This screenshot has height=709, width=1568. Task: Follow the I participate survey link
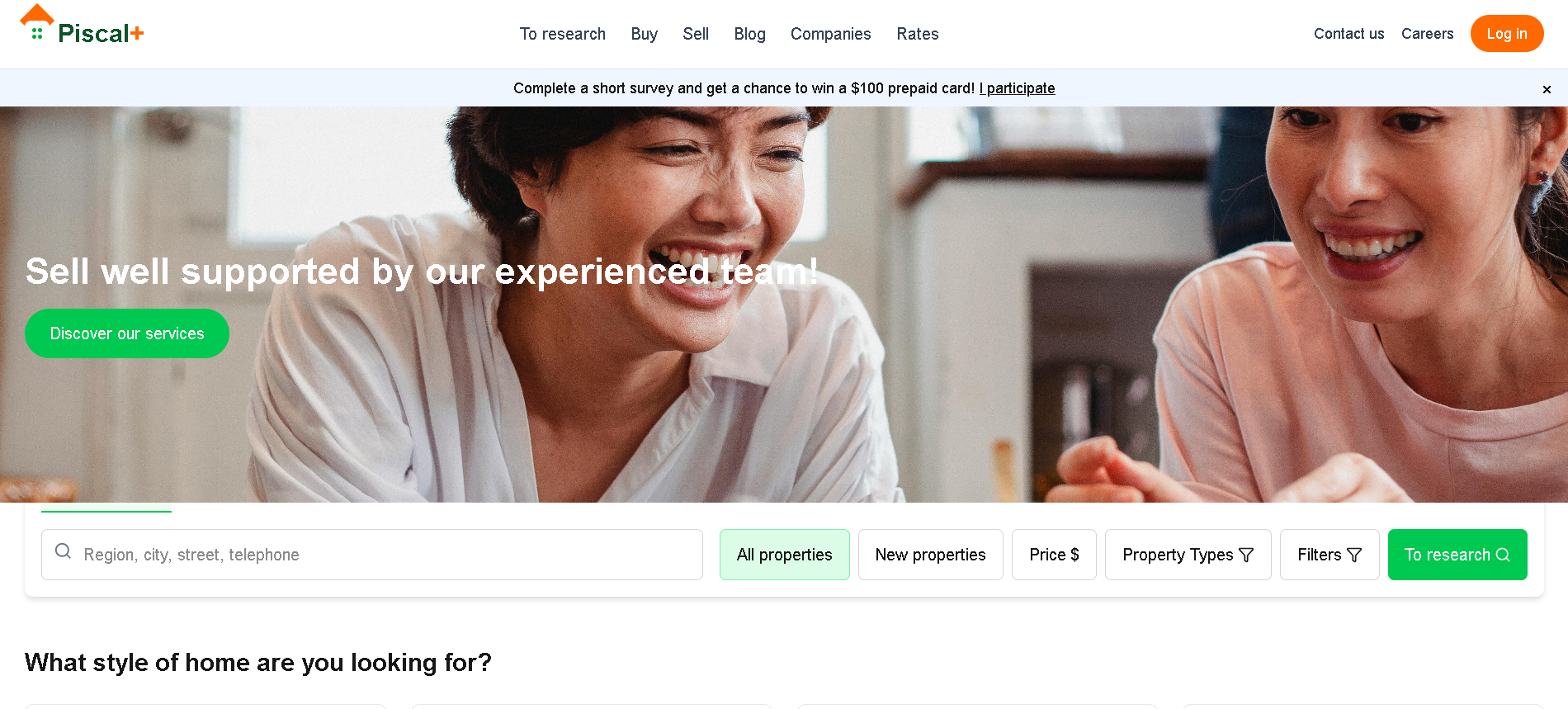click(1017, 88)
